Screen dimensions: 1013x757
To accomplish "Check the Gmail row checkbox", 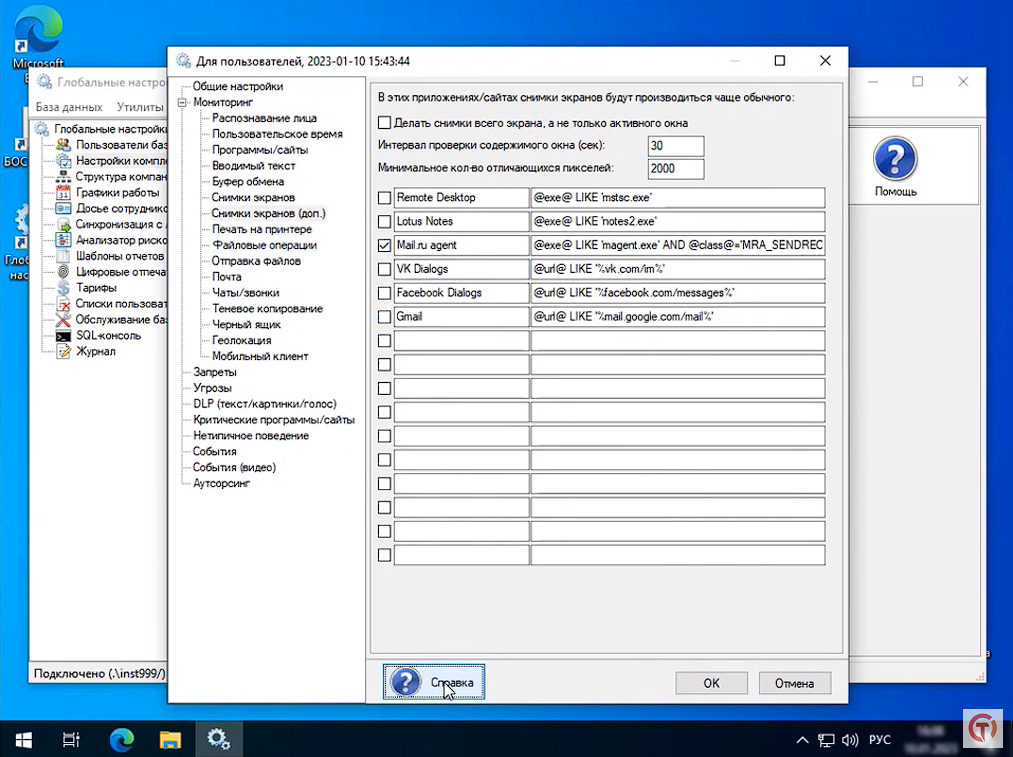I will click(384, 316).
